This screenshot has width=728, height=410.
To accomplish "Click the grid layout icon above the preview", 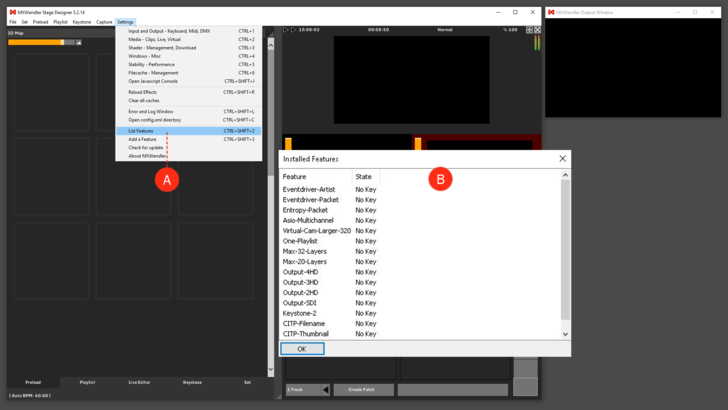I will pos(529,30).
